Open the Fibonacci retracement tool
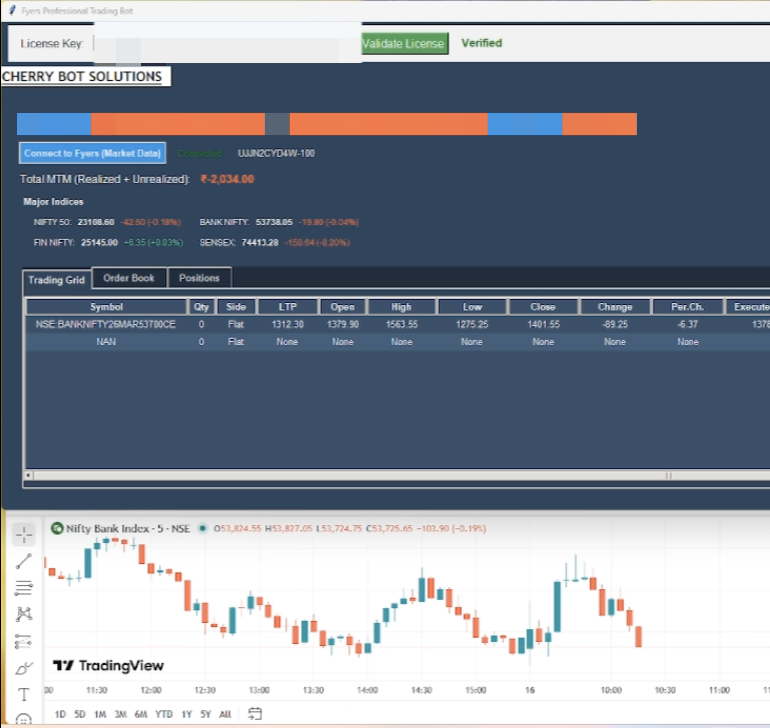Screen dimensions: 770x728 pyautogui.click(x=24, y=588)
